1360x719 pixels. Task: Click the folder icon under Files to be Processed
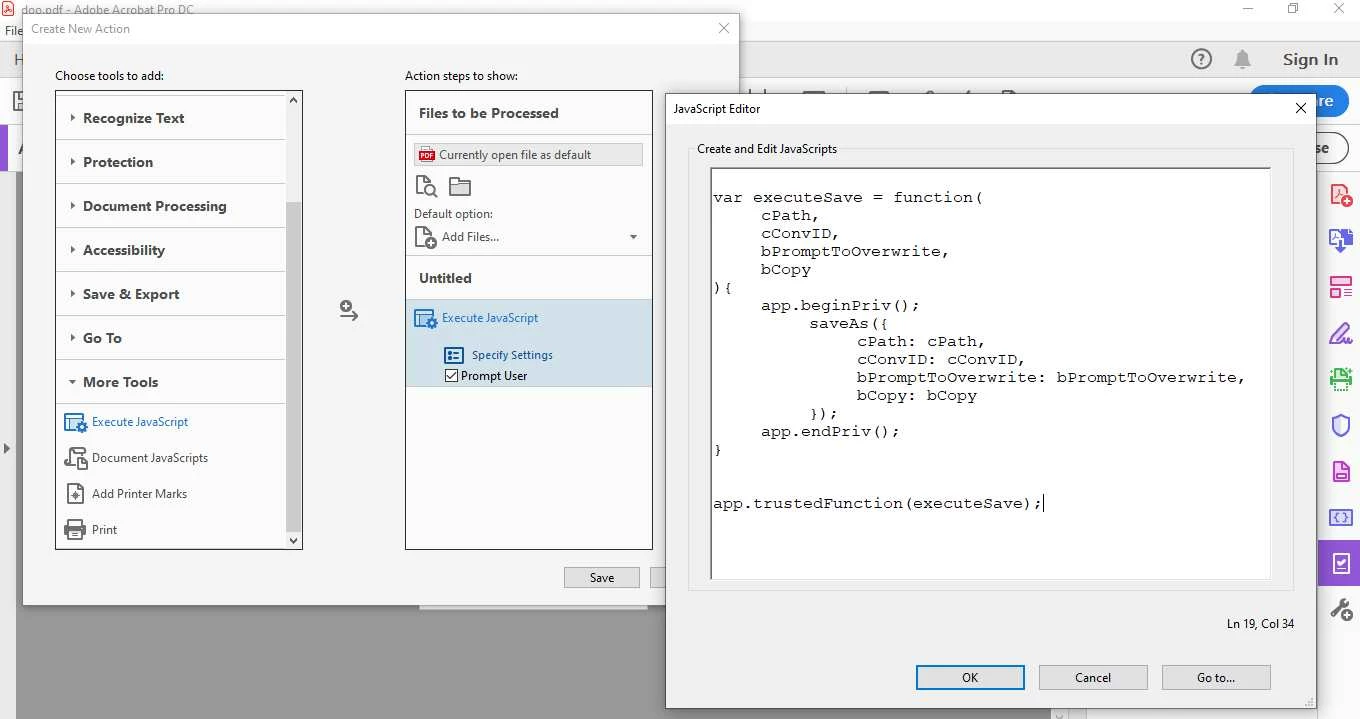pyautogui.click(x=460, y=186)
